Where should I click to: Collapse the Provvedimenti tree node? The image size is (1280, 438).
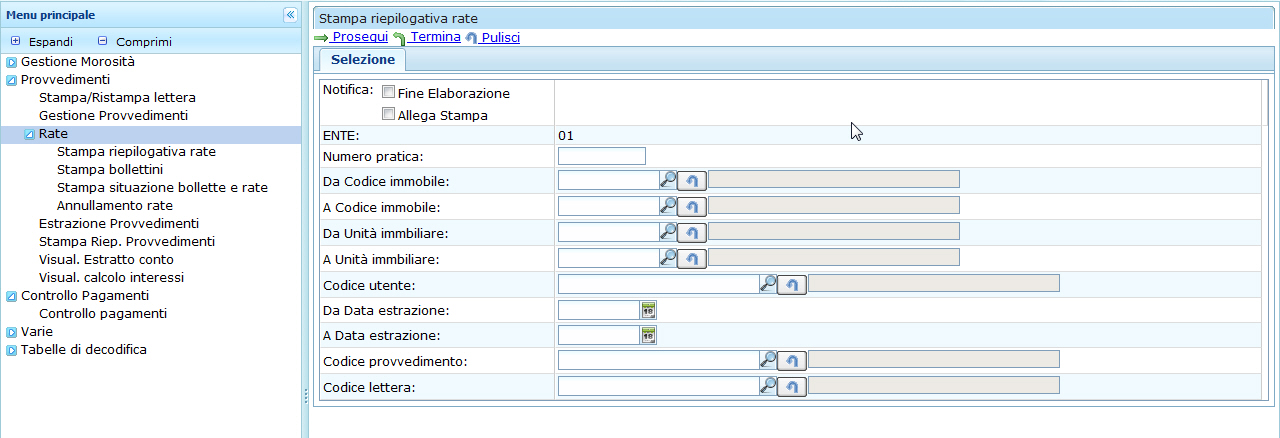point(12,80)
